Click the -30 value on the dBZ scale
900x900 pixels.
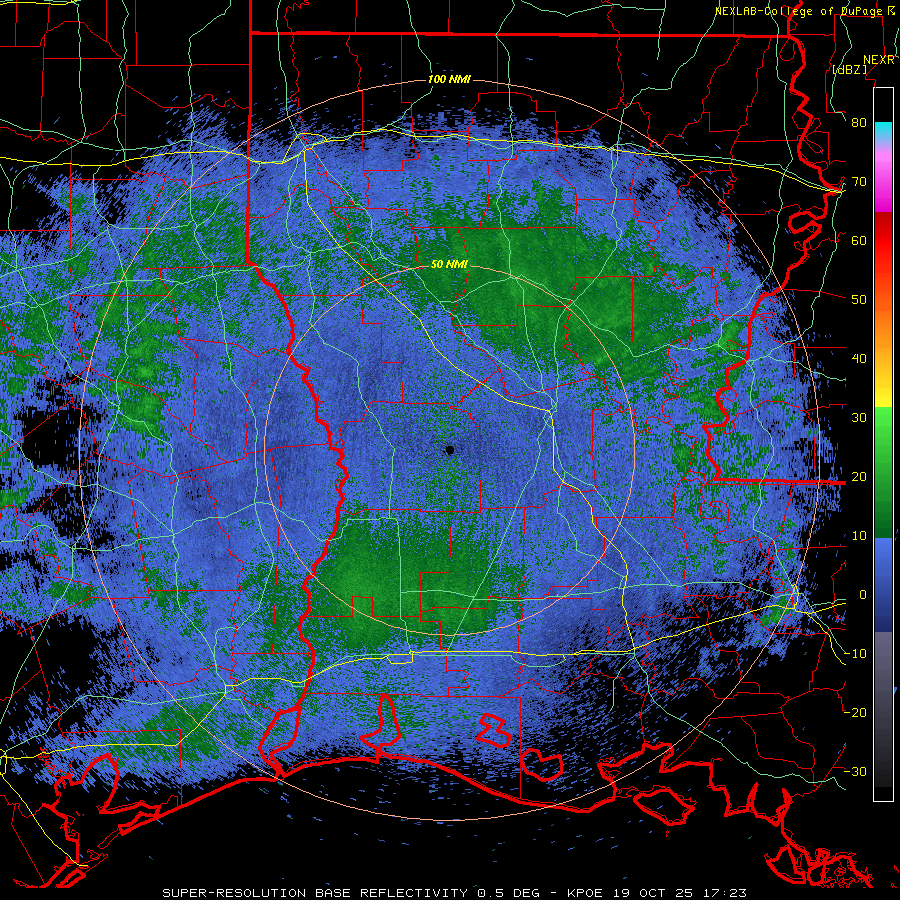[x=855, y=771]
